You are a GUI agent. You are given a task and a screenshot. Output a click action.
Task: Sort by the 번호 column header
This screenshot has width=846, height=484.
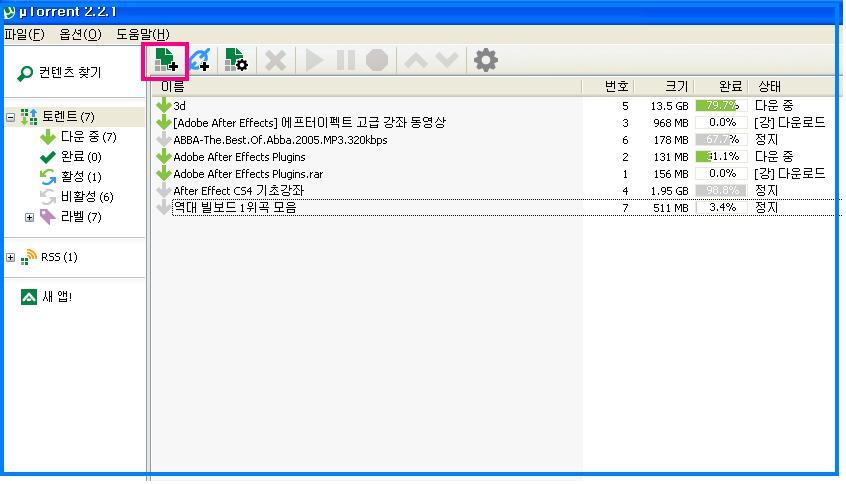click(608, 86)
